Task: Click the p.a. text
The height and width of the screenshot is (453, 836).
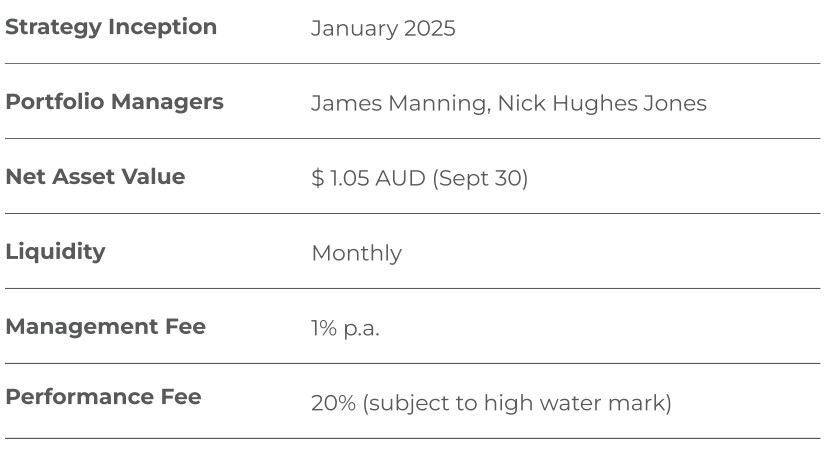Action: click(x=360, y=328)
